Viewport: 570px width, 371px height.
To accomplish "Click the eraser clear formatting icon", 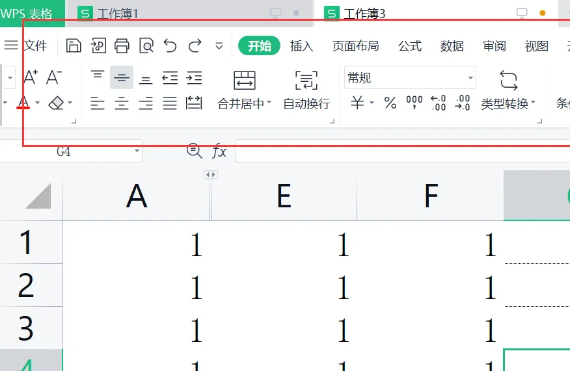I will click(x=56, y=103).
